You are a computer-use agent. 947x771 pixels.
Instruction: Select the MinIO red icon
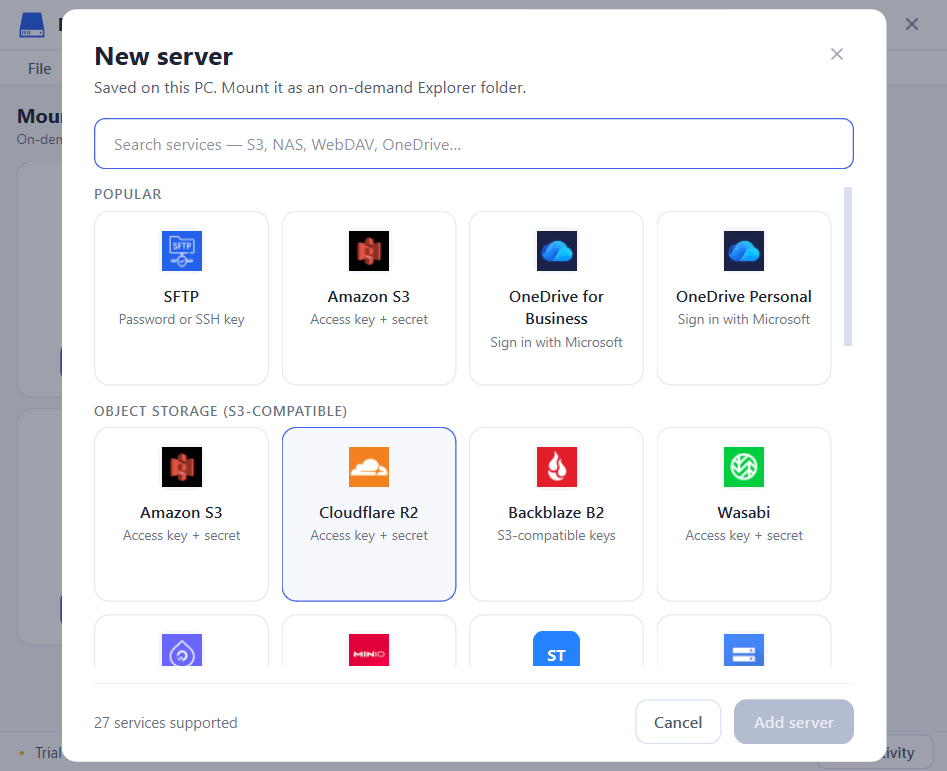point(369,650)
